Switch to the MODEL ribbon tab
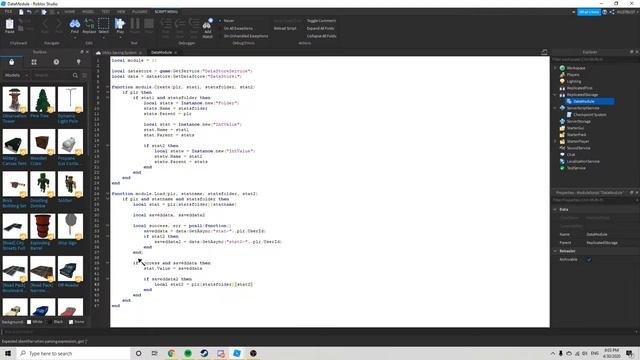This screenshot has width=640, height=360. (88, 12)
